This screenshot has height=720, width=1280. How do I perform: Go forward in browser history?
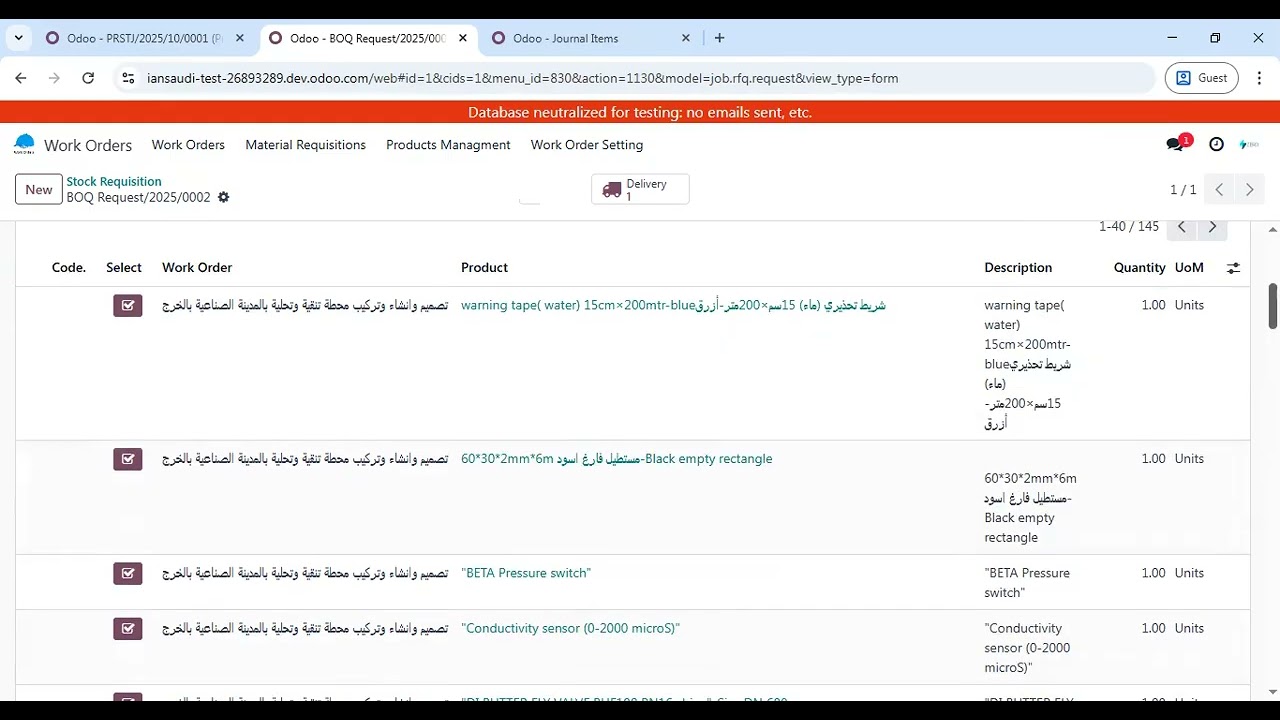pos(54,78)
